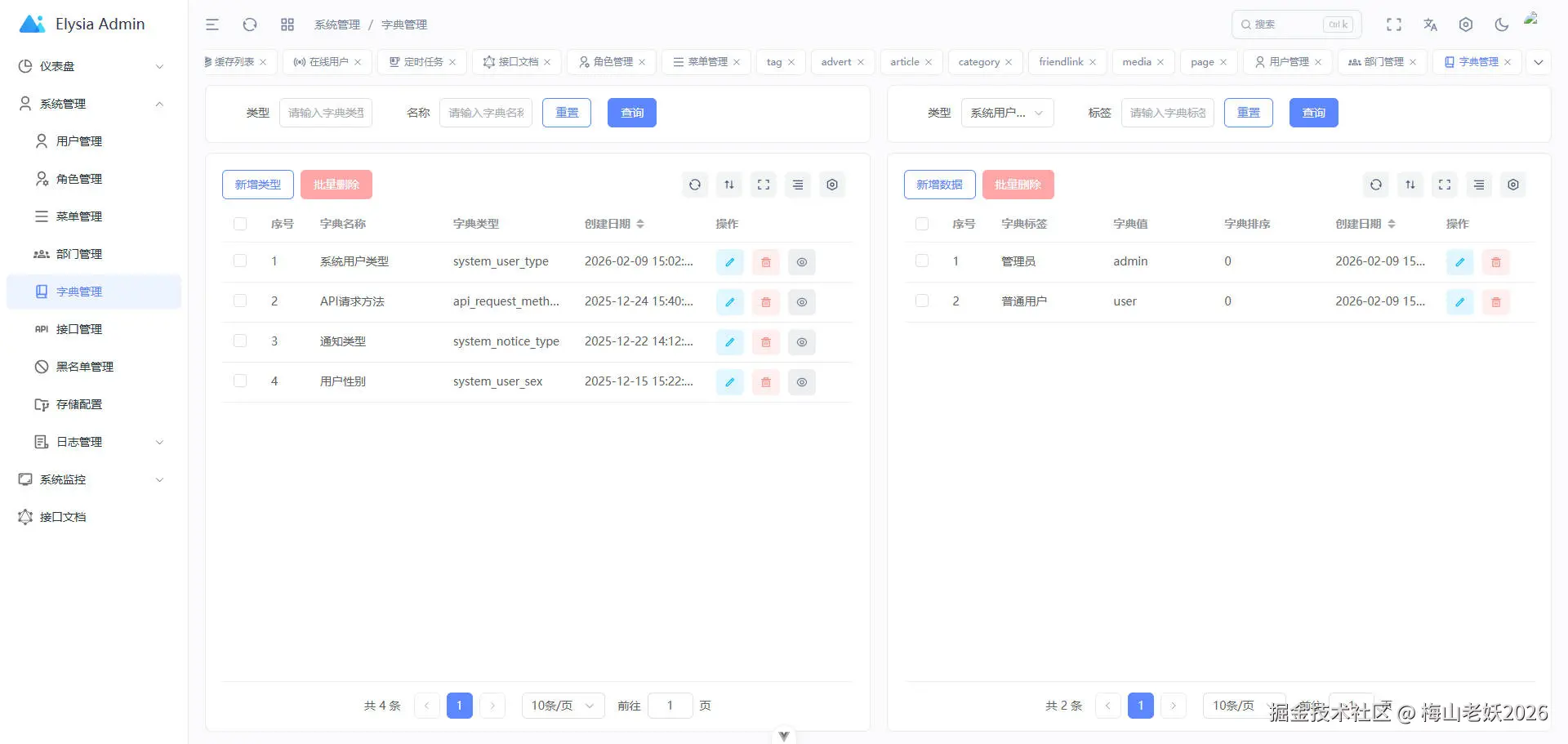This screenshot has width=1568, height=744.
Task: Open 黑名单管理 in the sidebar
Action: [x=94, y=367]
